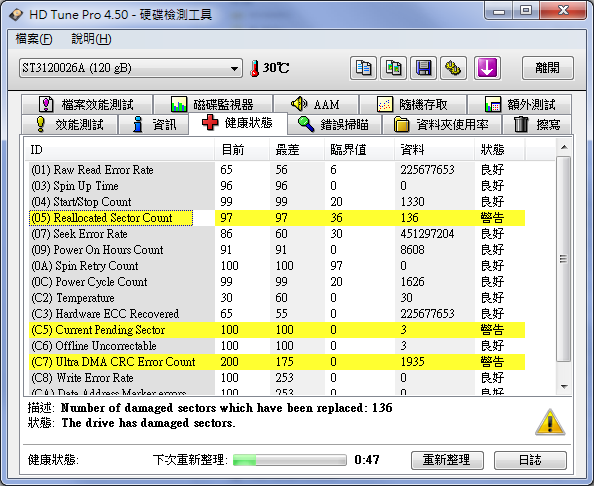
Task: Click the 目前 column header
Action: (x=242, y=150)
